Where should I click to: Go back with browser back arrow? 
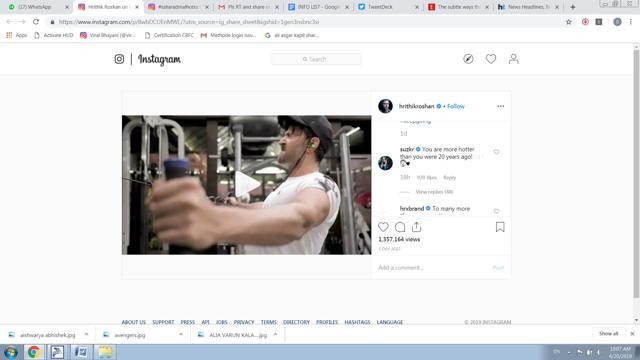9,22
